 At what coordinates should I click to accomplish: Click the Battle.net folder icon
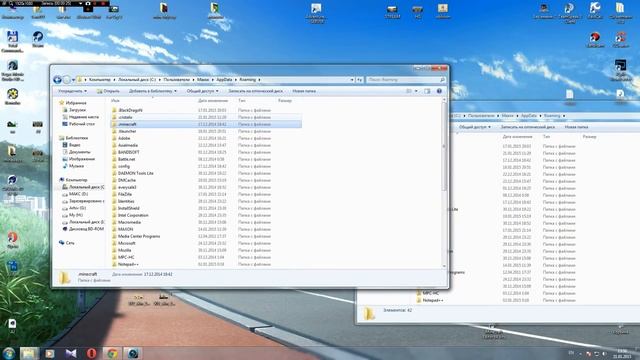(115, 159)
